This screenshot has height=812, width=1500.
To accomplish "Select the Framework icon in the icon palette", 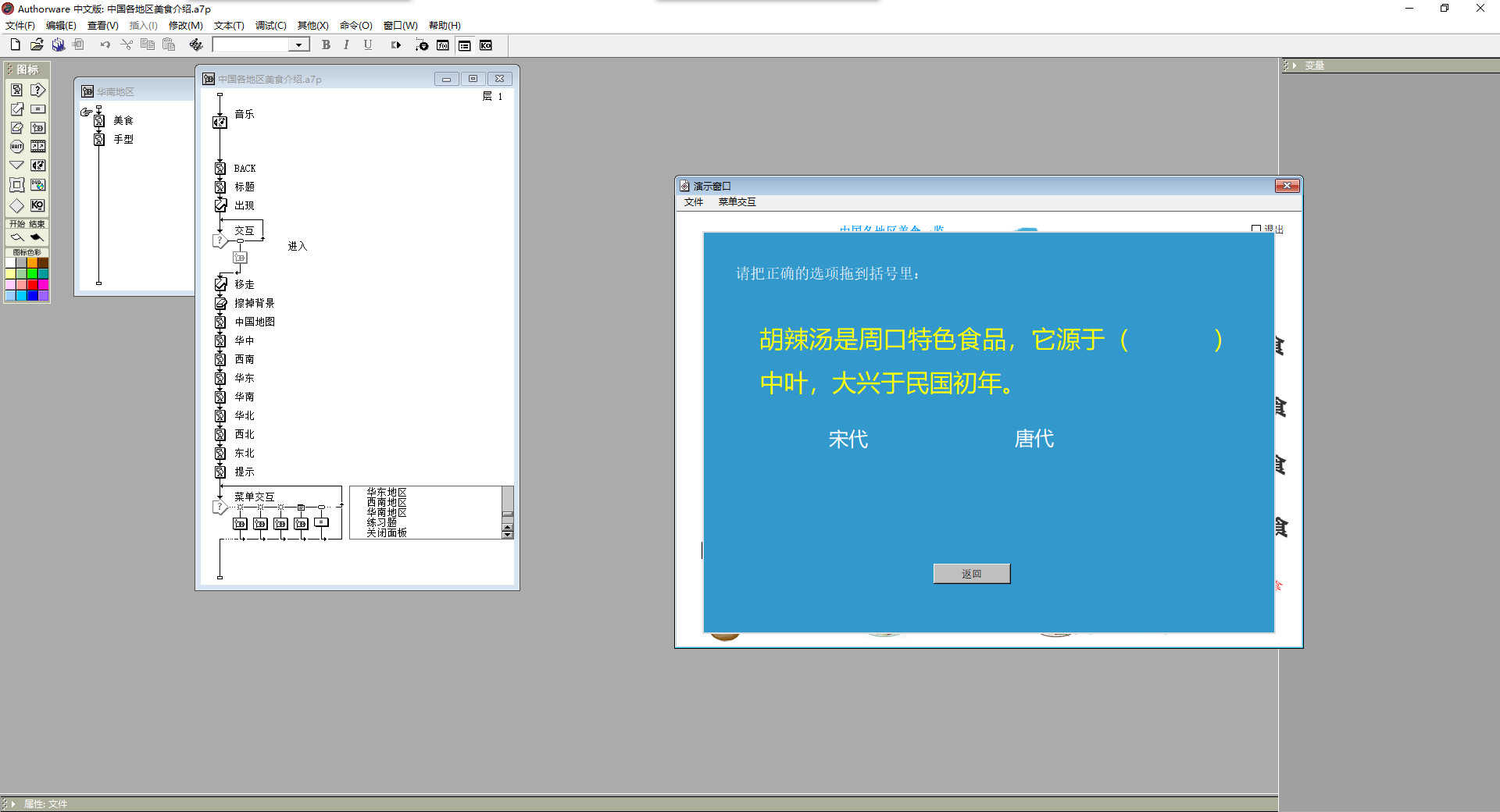I will click(x=16, y=185).
